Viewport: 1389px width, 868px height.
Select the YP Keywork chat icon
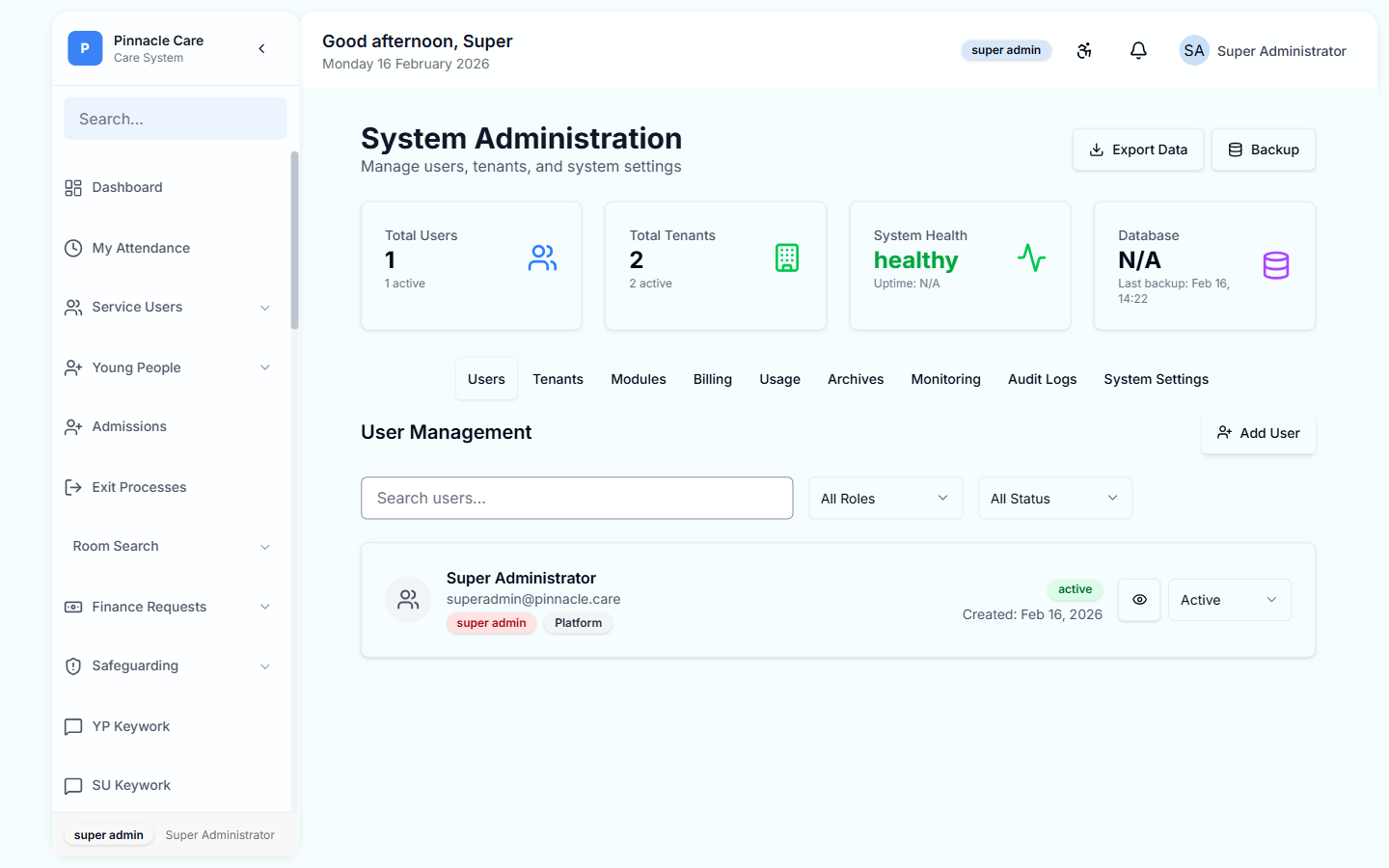(x=73, y=726)
